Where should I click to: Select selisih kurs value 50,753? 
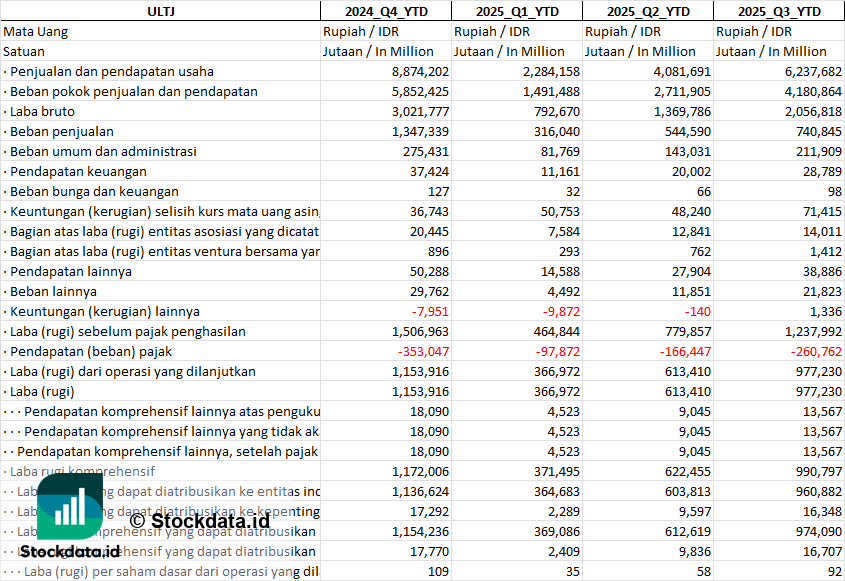(x=560, y=211)
